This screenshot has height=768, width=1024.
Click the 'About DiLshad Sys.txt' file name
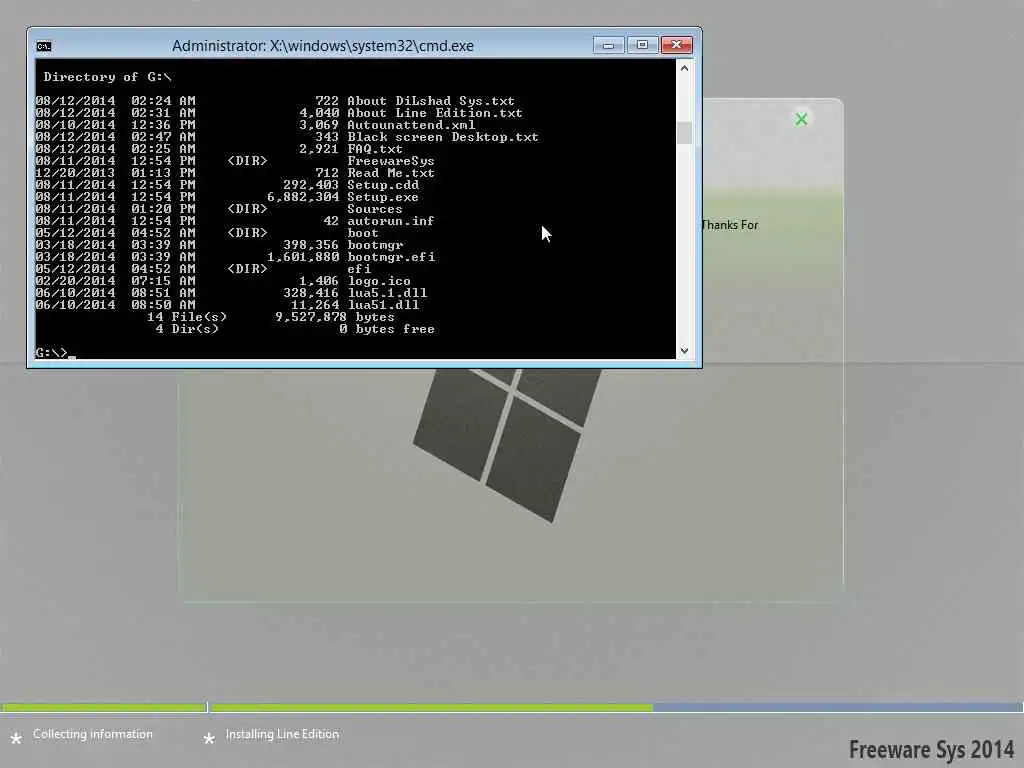[431, 101]
